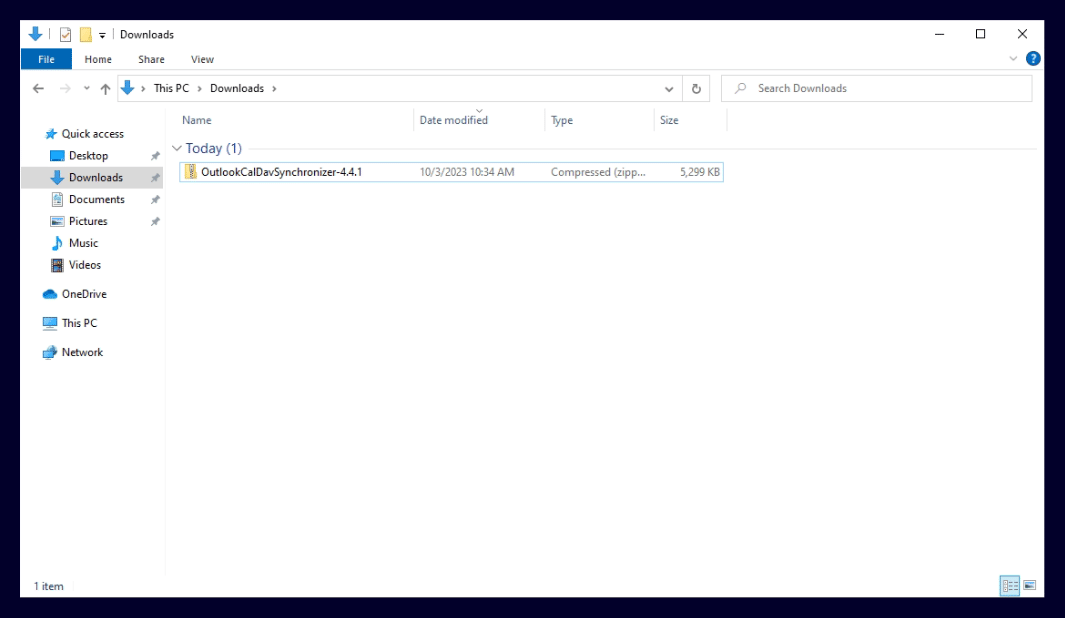The width and height of the screenshot is (1065, 618).
Task: Open the Share ribbon tab
Action: pyautogui.click(x=151, y=59)
